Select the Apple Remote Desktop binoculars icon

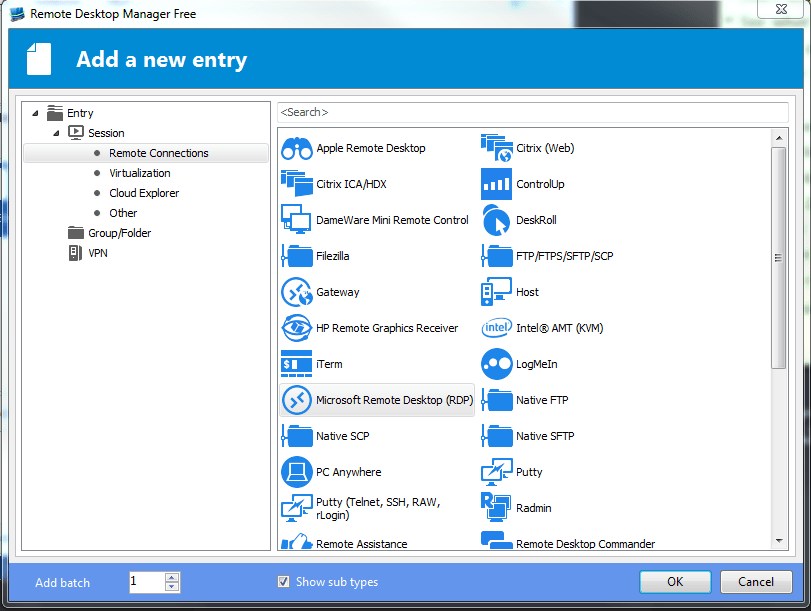(296, 148)
